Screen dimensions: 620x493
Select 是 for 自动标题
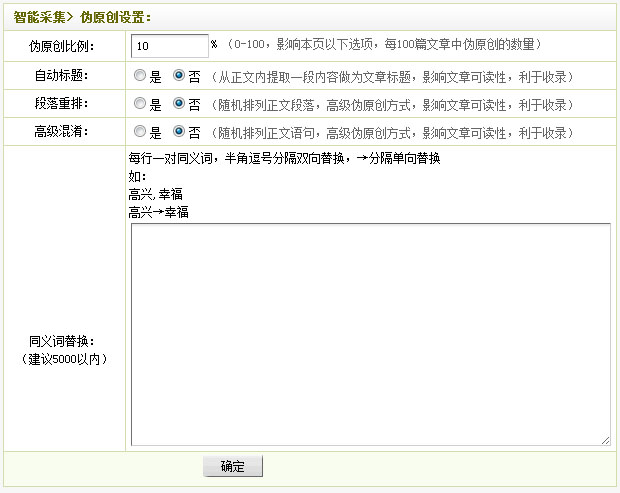[x=139, y=75]
